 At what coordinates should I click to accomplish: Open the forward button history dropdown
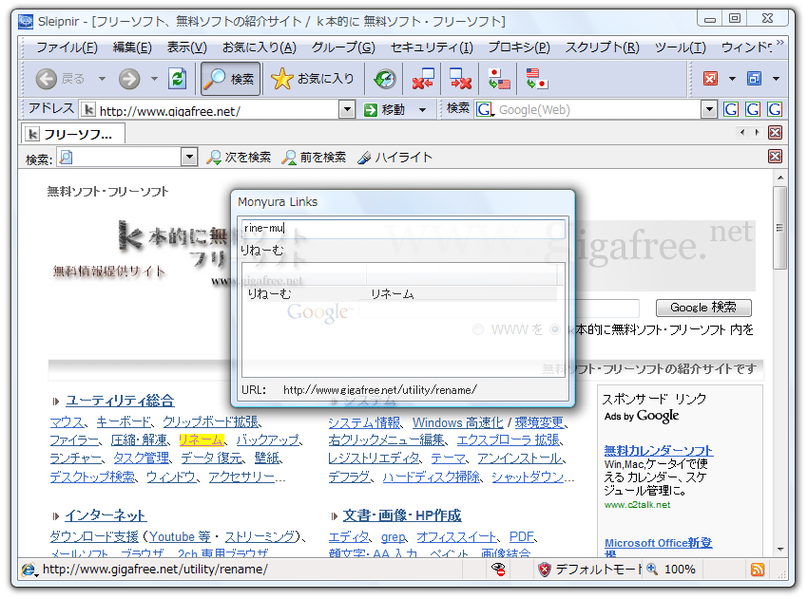(154, 79)
